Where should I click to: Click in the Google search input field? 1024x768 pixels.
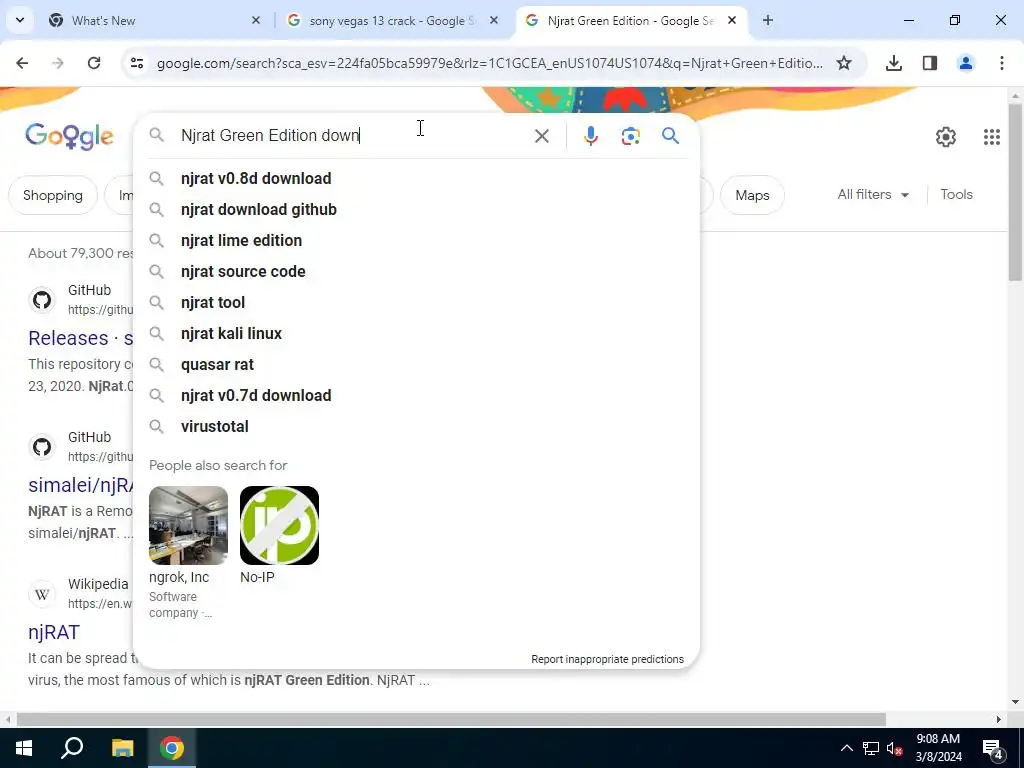pos(353,135)
